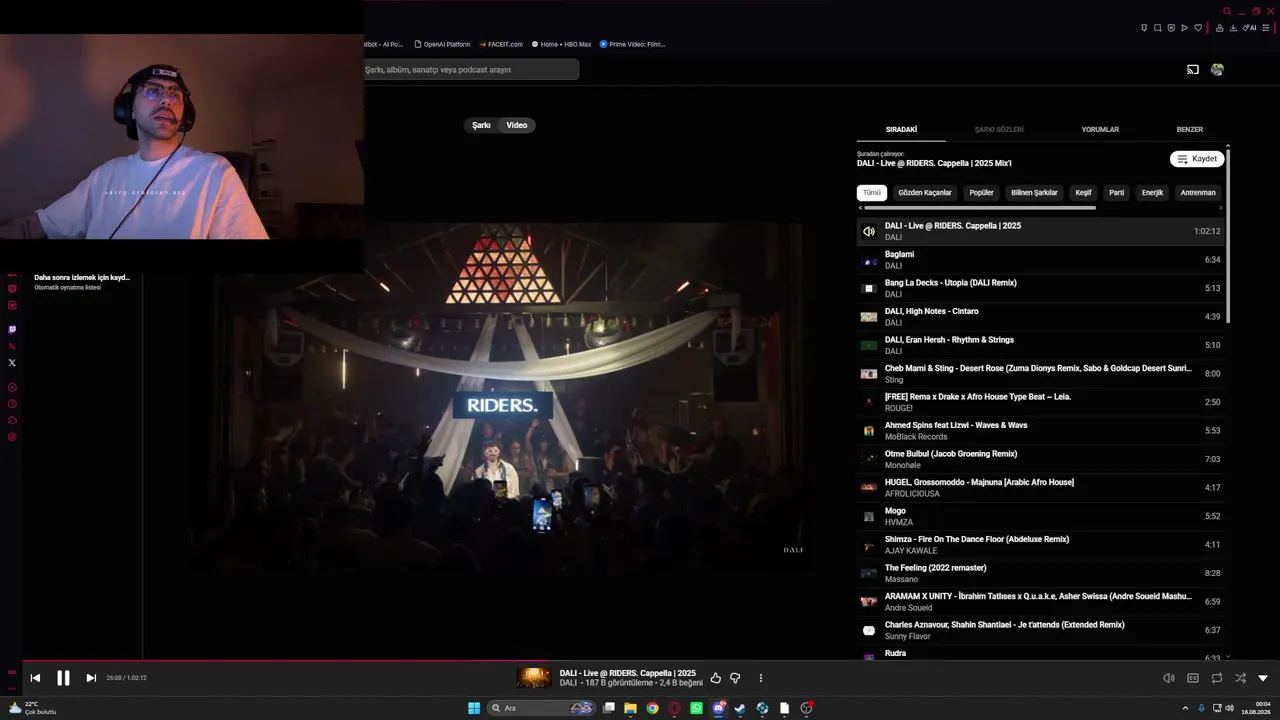
Task: Collapse the player page with the arrow
Action: [x=1263, y=678]
